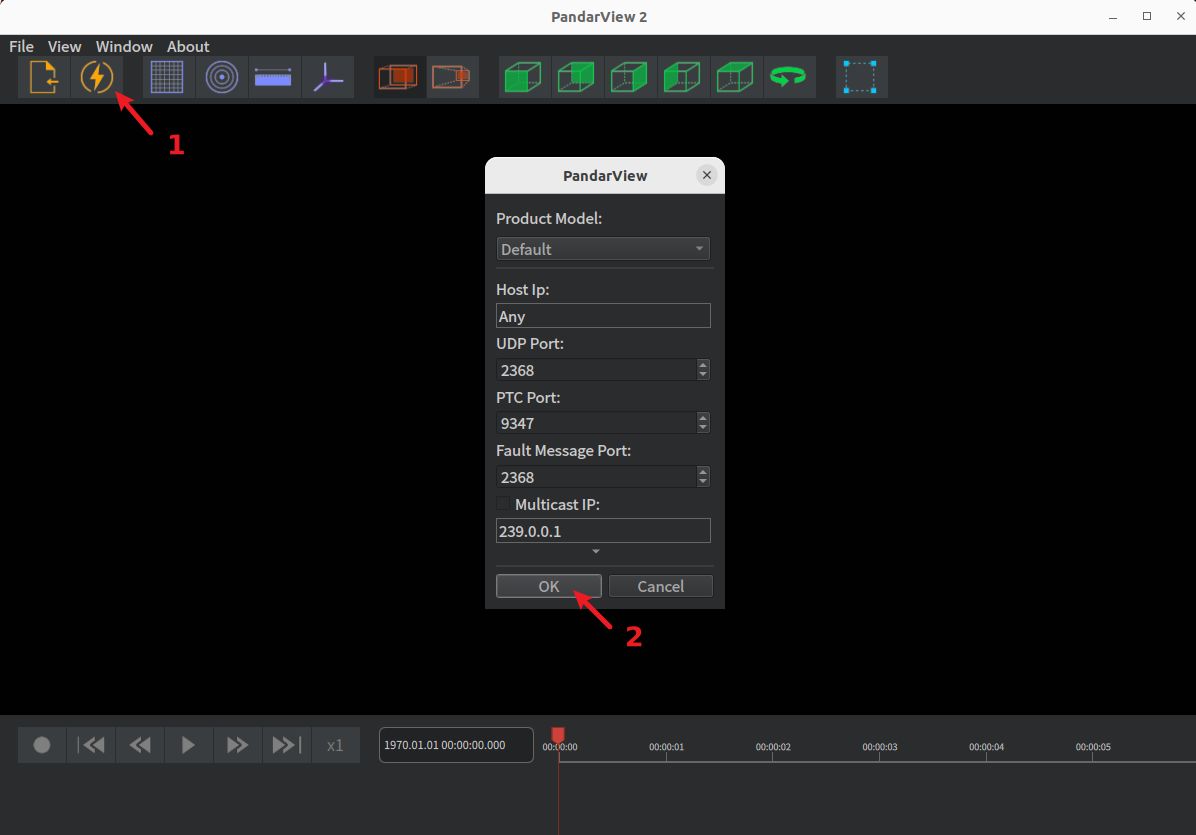
Task: Click the 00:00:03 timeline mark
Action: tap(879, 747)
